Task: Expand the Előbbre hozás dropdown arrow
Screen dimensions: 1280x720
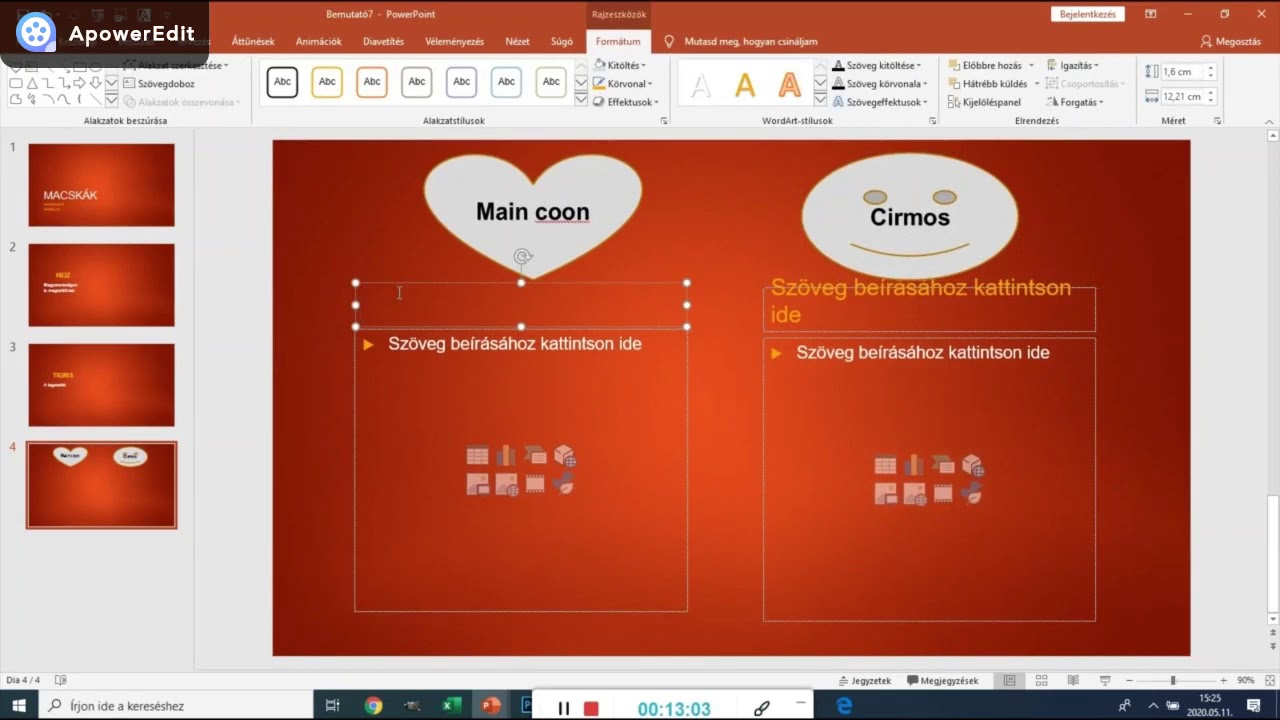Action: coord(1031,65)
